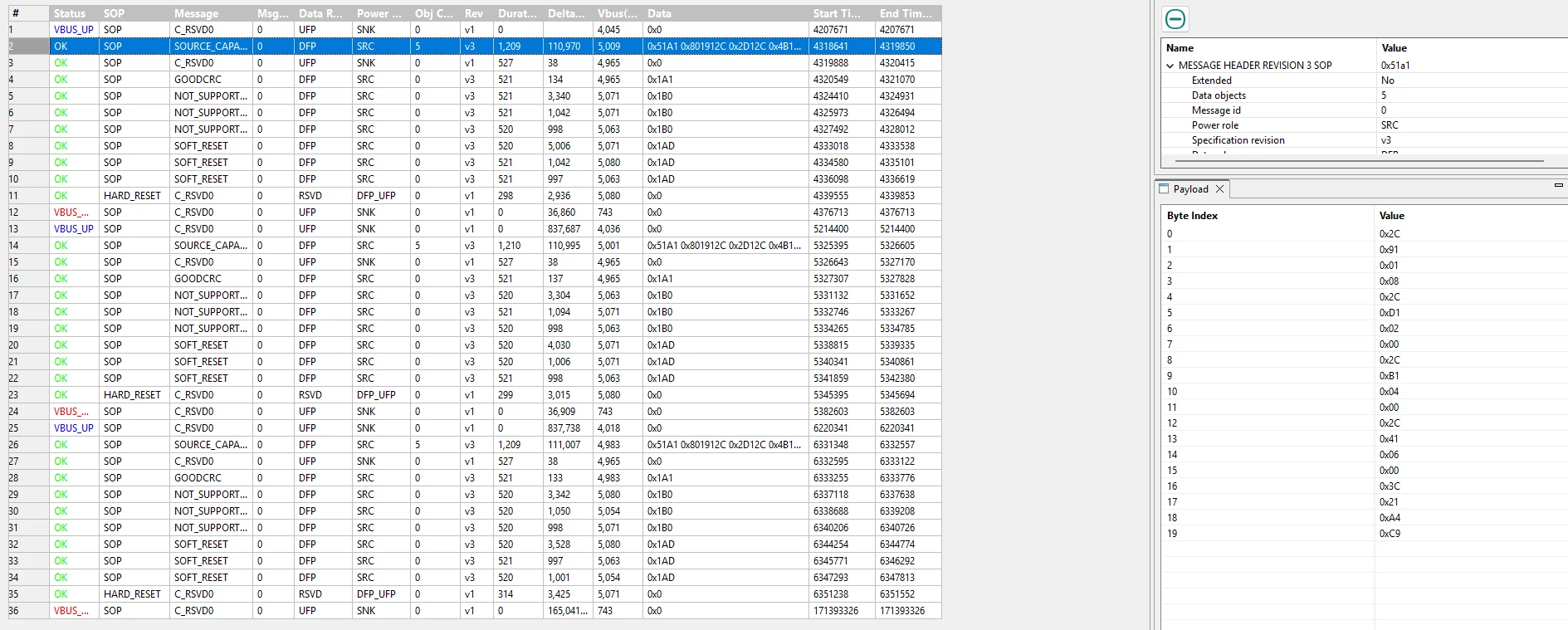Click the Vbus column header
1568x630 pixels.
click(x=618, y=13)
